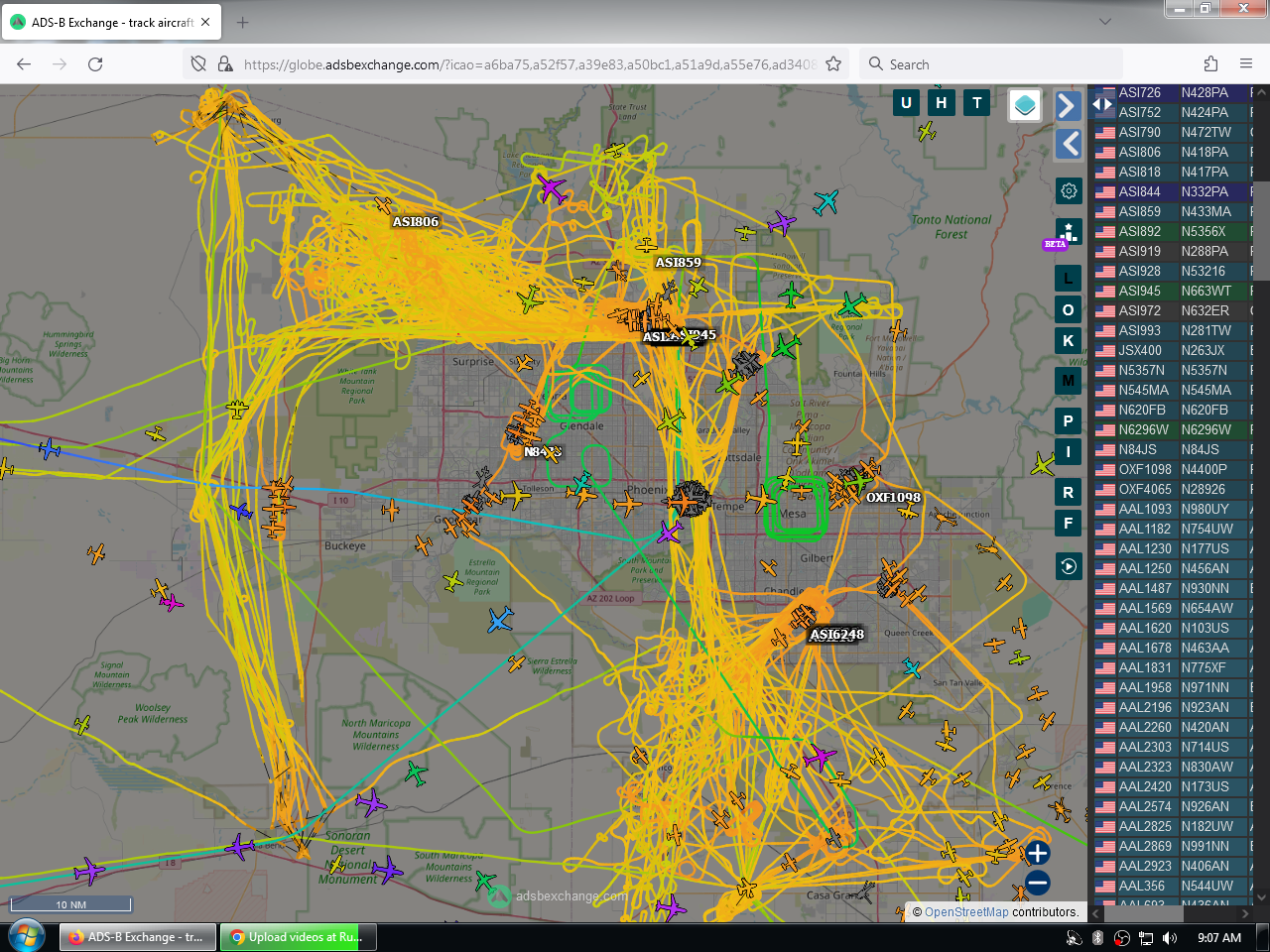The width and height of the screenshot is (1270, 952).
Task: Click the F follow button
Action: click(1068, 523)
